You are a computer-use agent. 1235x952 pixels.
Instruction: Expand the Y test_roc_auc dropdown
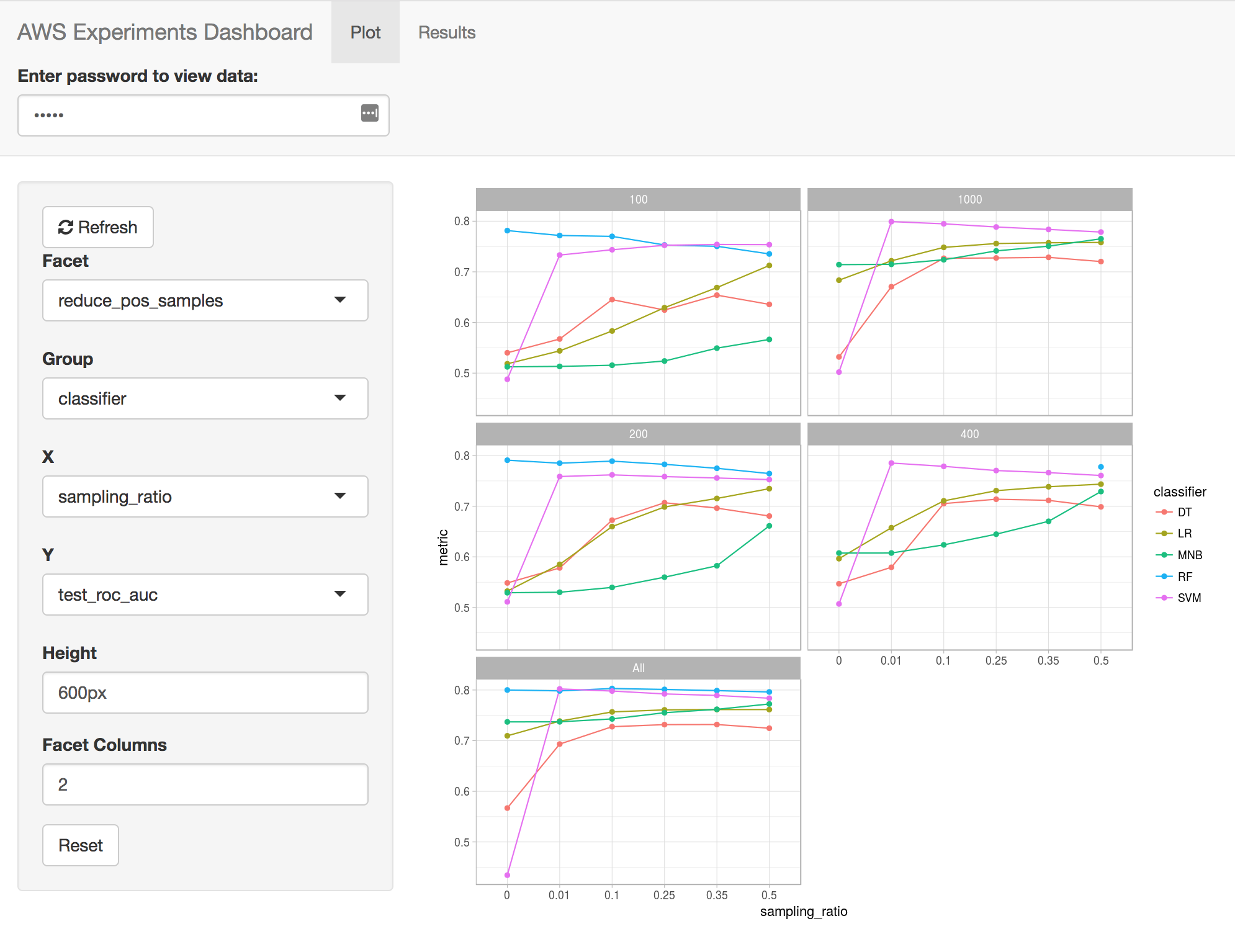(x=205, y=595)
